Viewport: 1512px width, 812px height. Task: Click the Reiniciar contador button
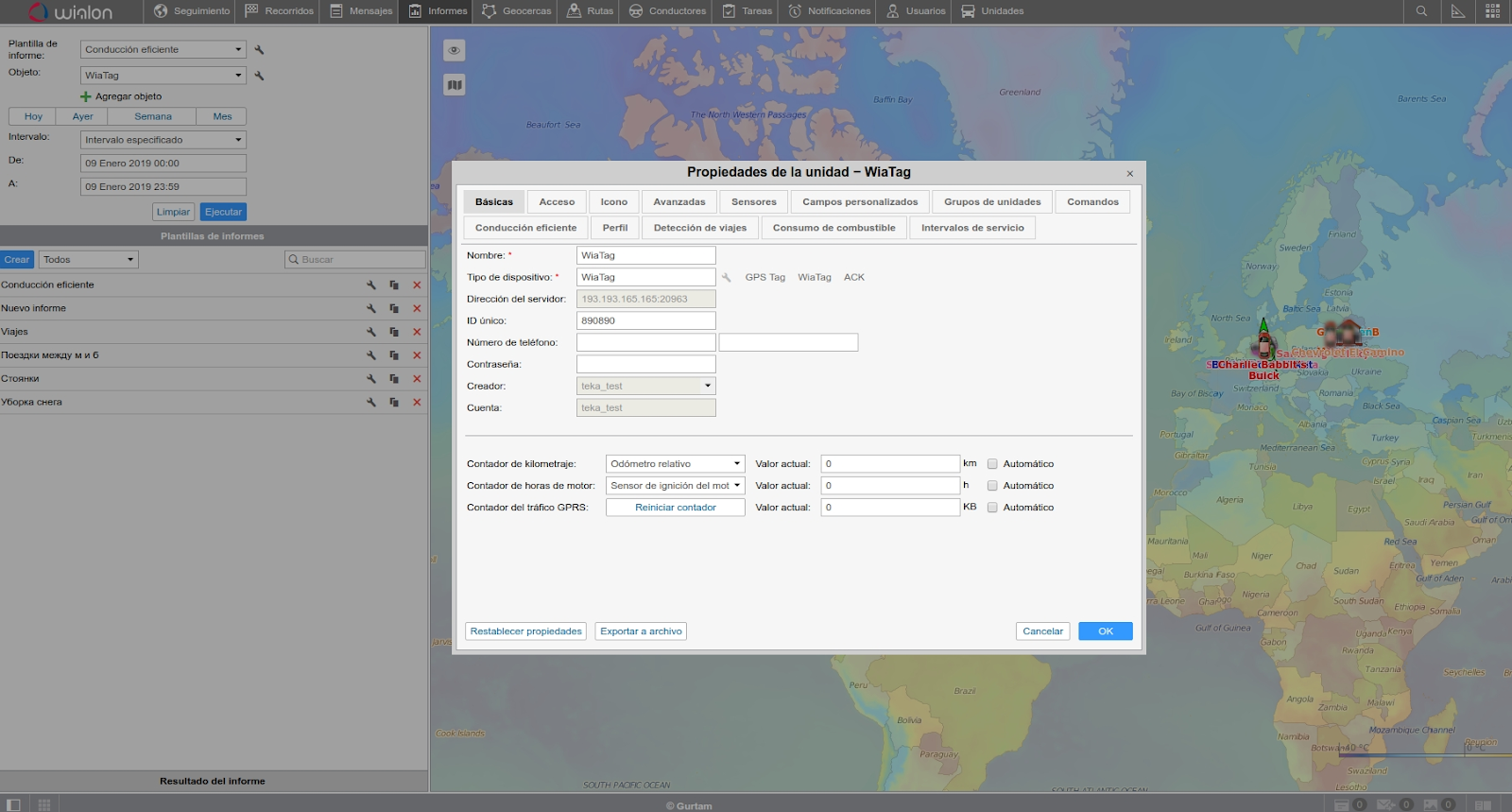tap(675, 508)
